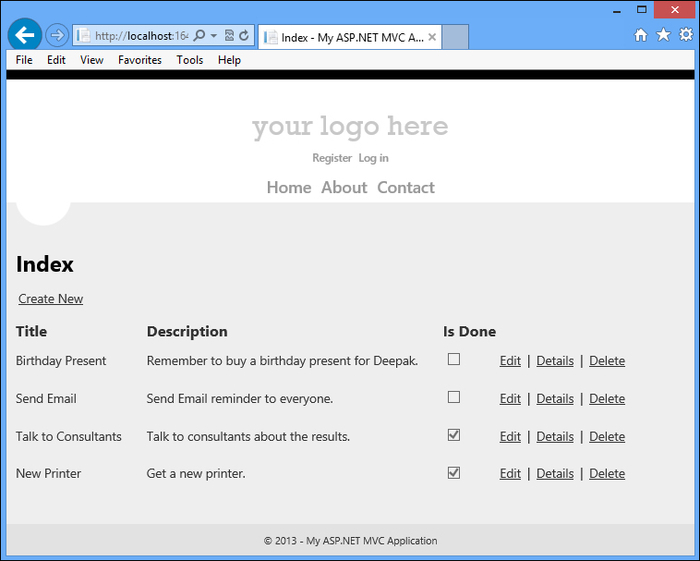The height and width of the screenshot is (561, 700).
Task: Close the Index - My ASP.NET MVC tab
Action: point(432,37)
